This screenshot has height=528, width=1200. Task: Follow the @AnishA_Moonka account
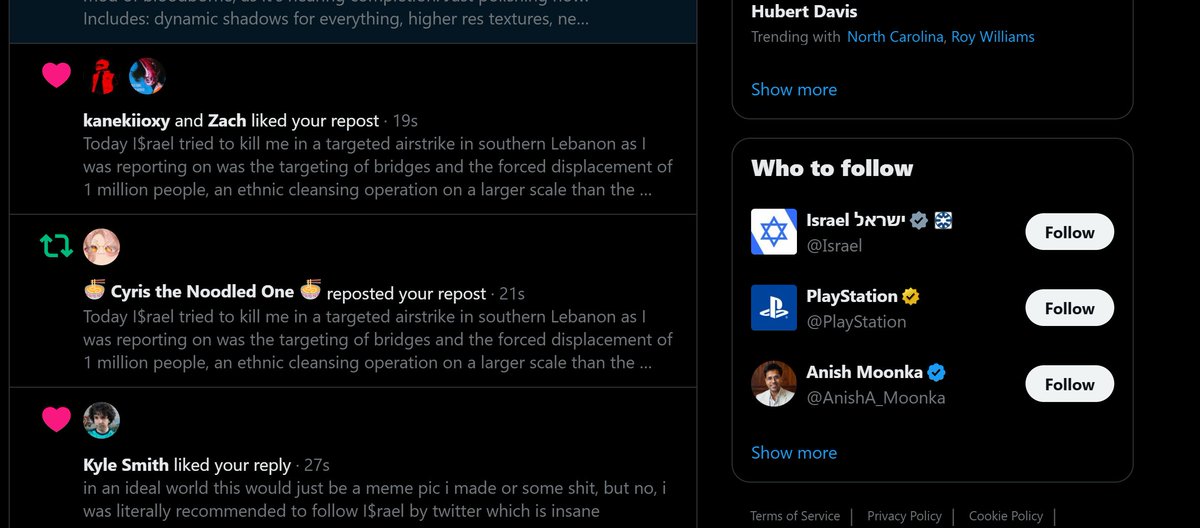point(1069,384)
